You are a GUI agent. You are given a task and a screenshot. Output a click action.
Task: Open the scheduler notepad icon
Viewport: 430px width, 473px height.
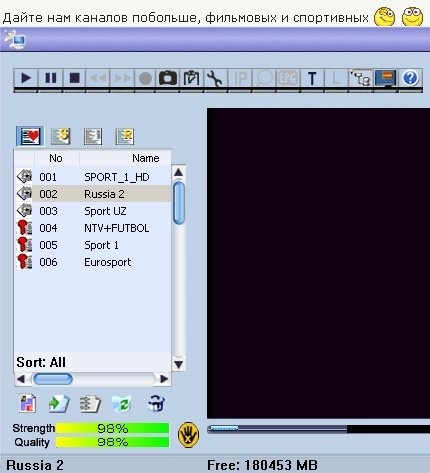click(x=191, y=78)
